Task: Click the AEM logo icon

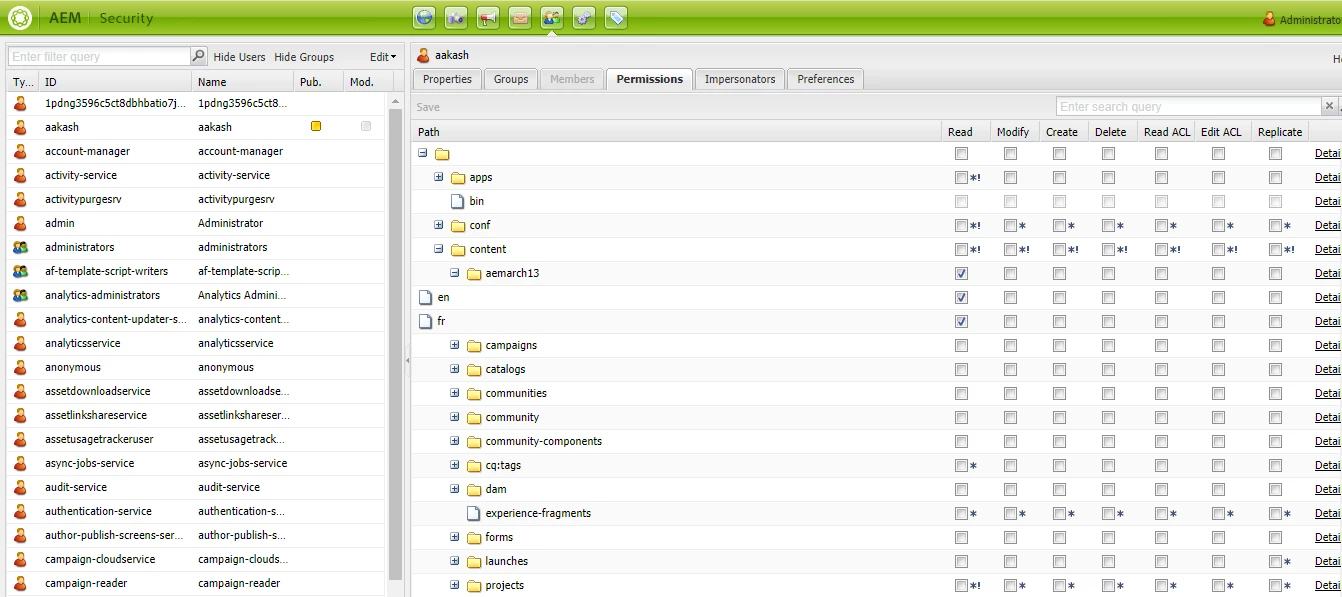Action: click(20, 18)
